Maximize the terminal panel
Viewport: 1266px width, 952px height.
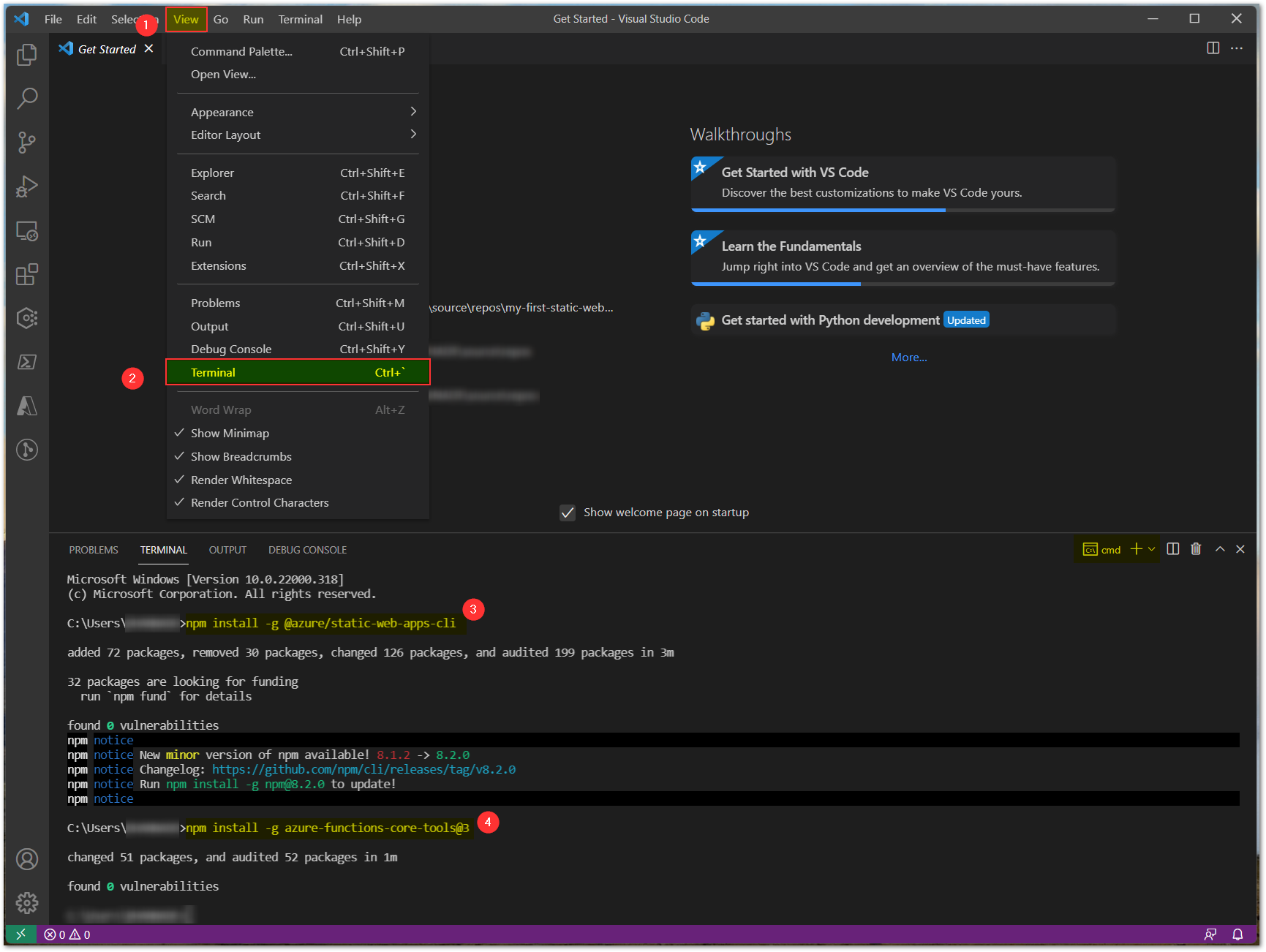click(x=1219, y=549)
